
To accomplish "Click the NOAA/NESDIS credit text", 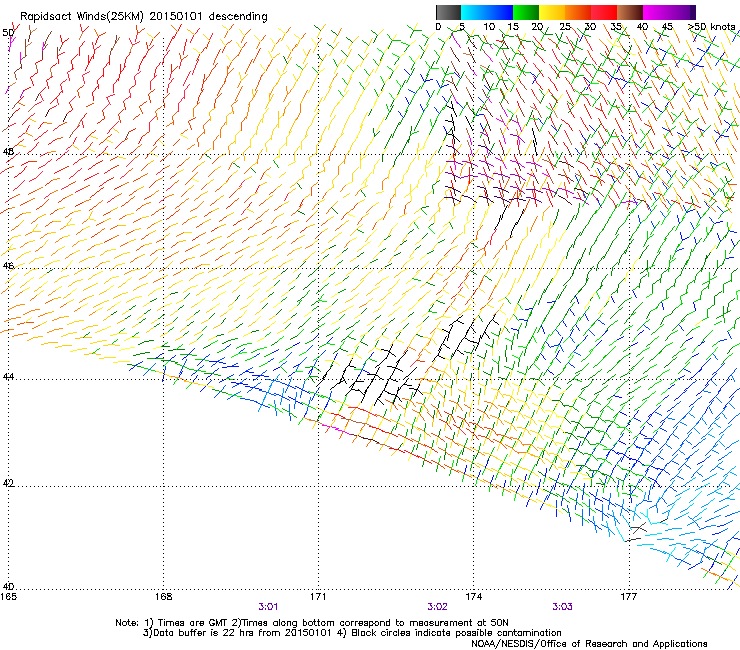I will pos(589,644).
